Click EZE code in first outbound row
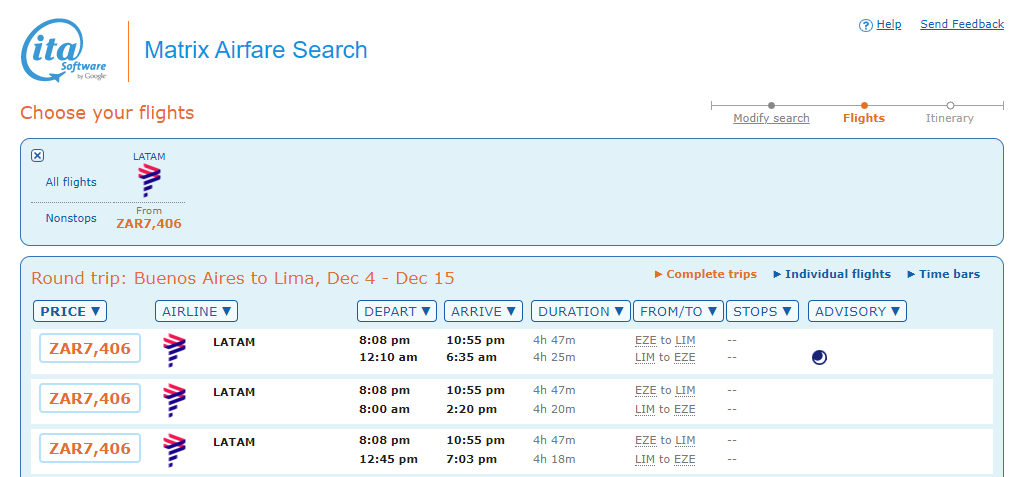This screenshot has width=1035, height=477. (646, 341)
